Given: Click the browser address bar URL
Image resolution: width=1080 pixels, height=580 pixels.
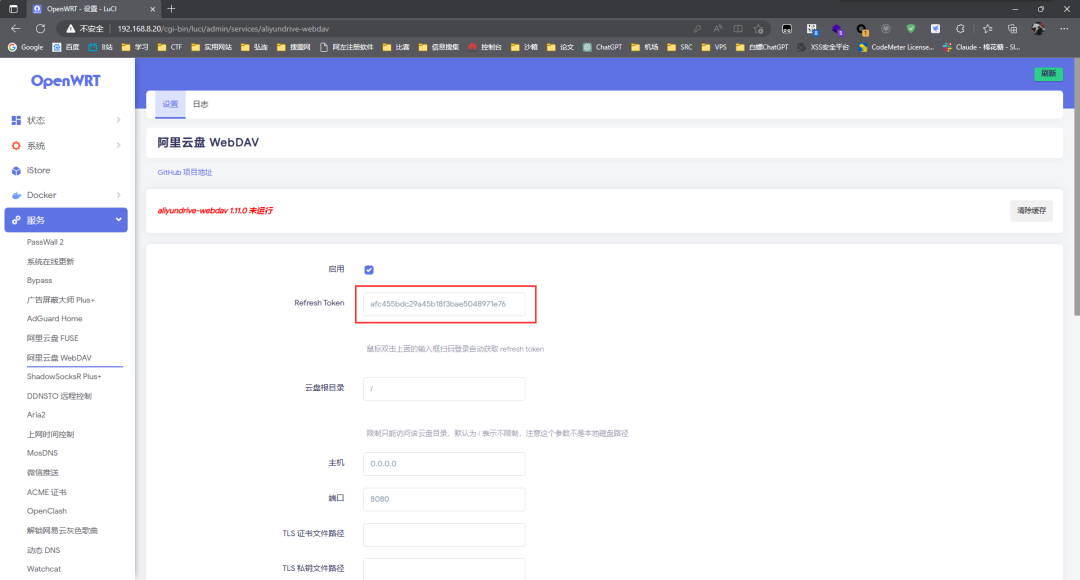Looking at the screenshot, I should coord(223,29).
